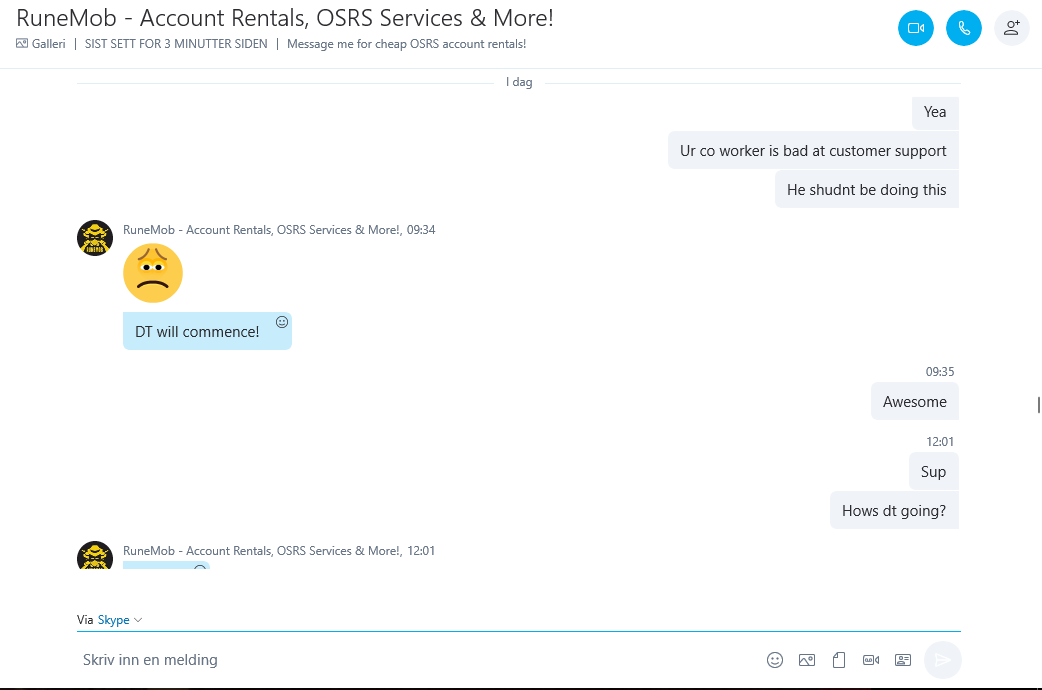Click the RuneMob conversation title in the header
The width and height of the screenshot is (1042, 690).
click(284, 18)
